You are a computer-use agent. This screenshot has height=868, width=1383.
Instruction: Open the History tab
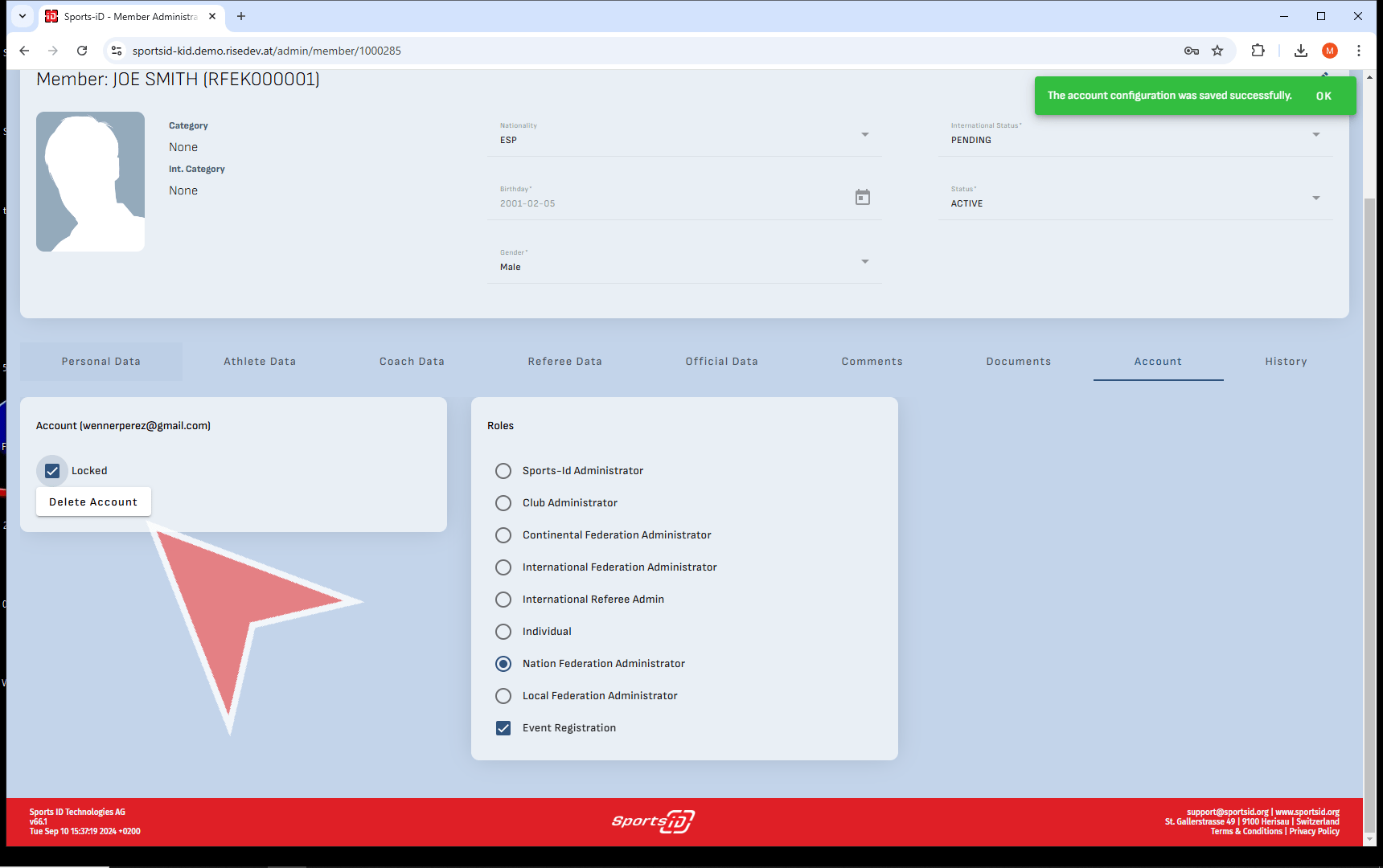click(x=1286, y=362)
